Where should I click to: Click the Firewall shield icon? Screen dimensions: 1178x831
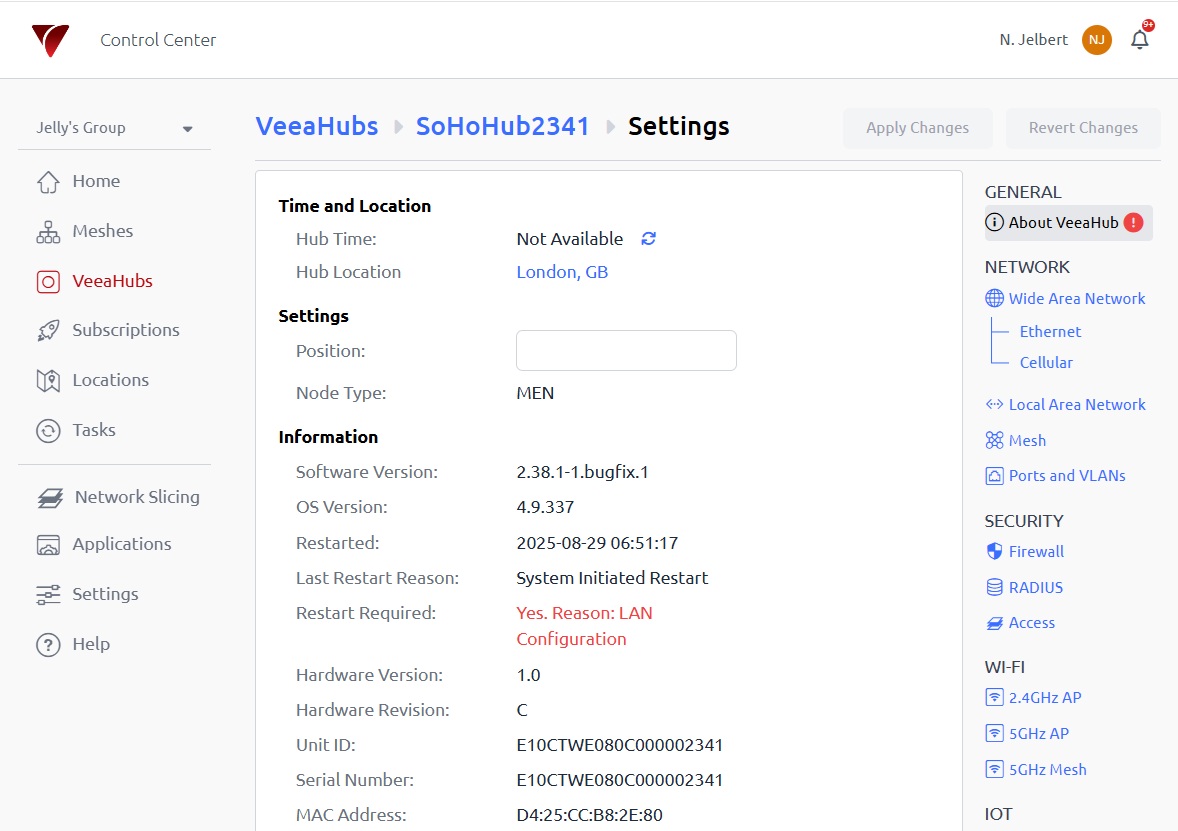tap(994, 551)
